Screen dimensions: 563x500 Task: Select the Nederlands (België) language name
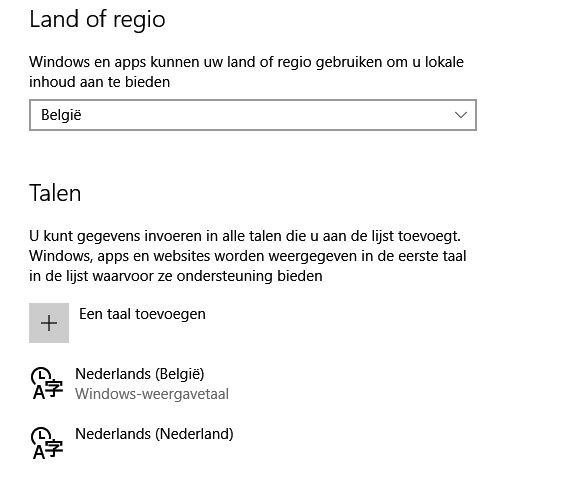(x=140, y=374)
